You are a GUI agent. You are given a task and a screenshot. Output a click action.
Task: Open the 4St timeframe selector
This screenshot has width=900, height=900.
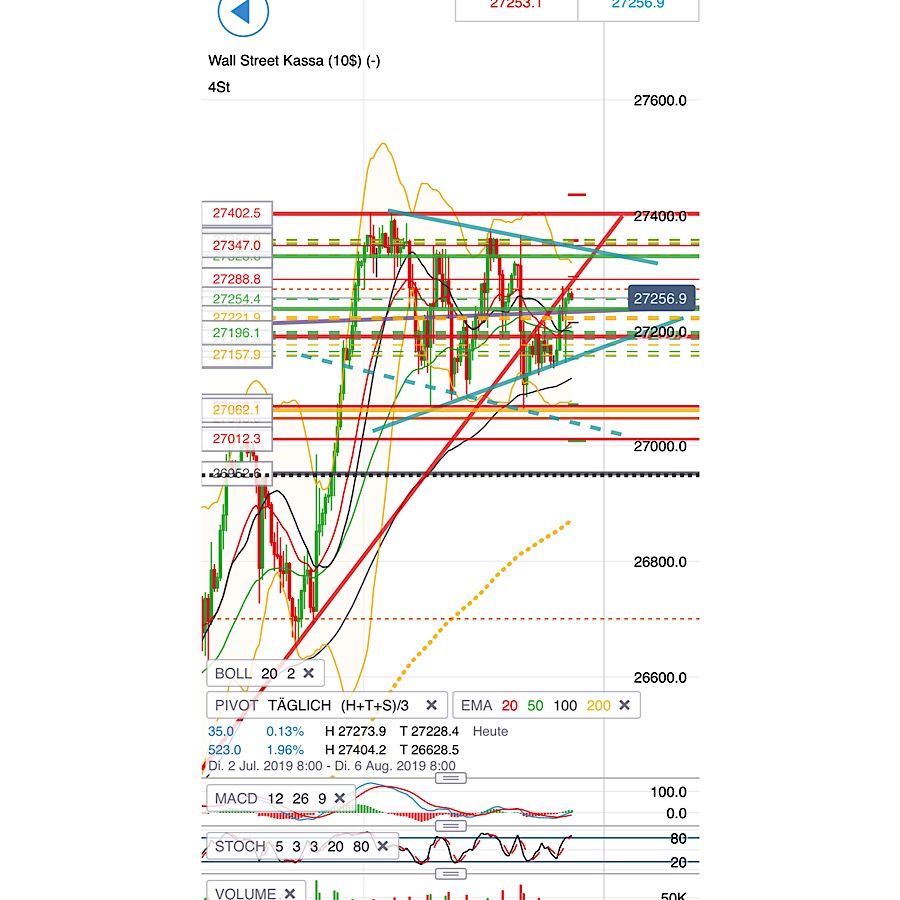point(221,87)
